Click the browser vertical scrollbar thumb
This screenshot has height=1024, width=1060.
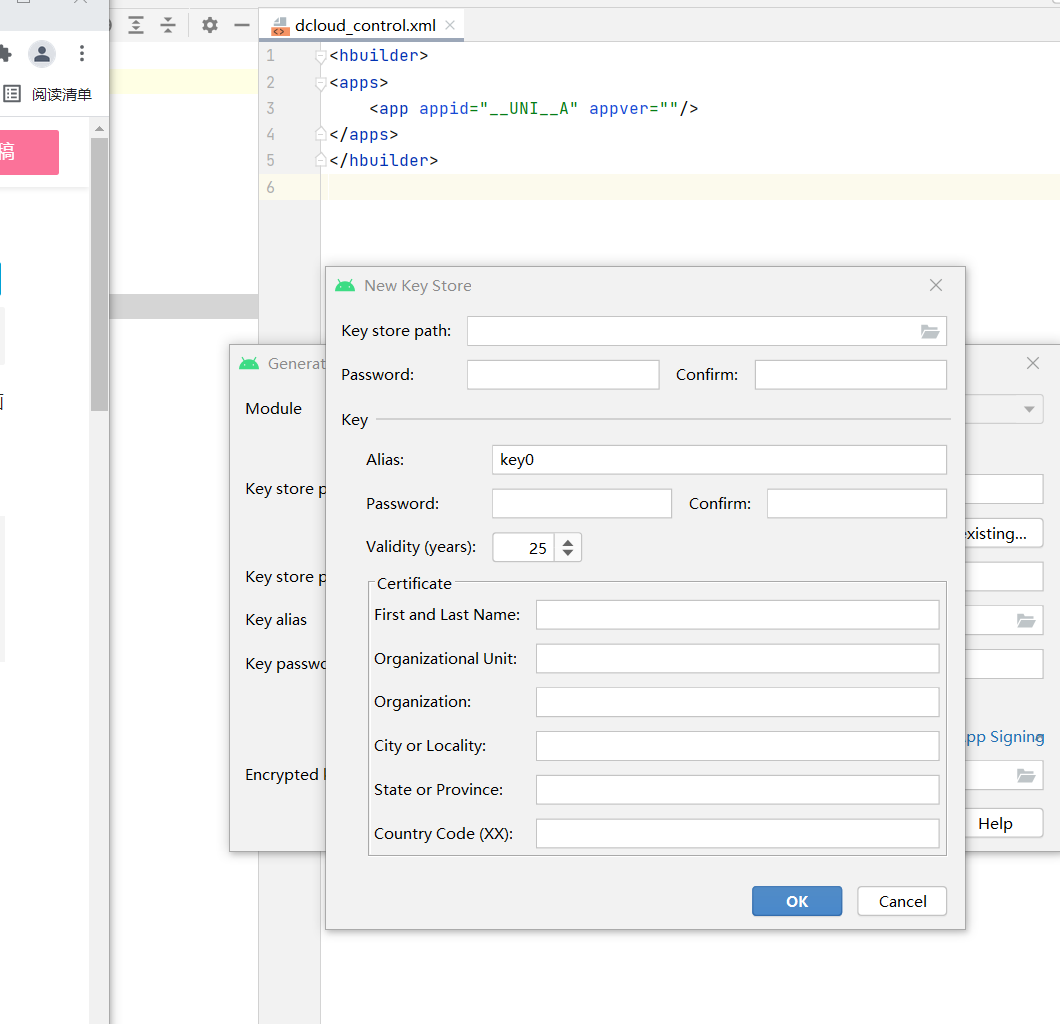(99, 274)
